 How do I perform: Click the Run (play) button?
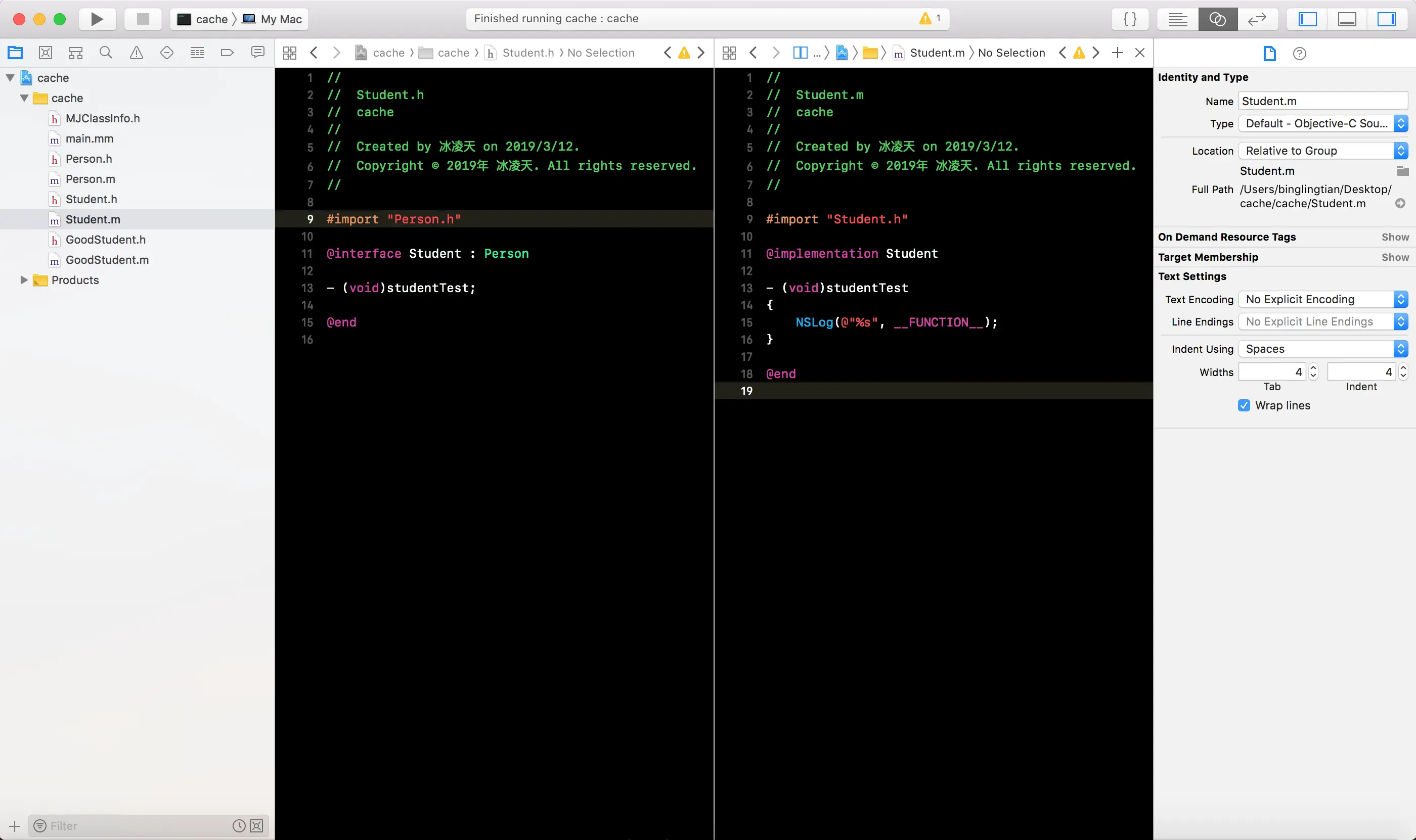[x=97, y=19]
